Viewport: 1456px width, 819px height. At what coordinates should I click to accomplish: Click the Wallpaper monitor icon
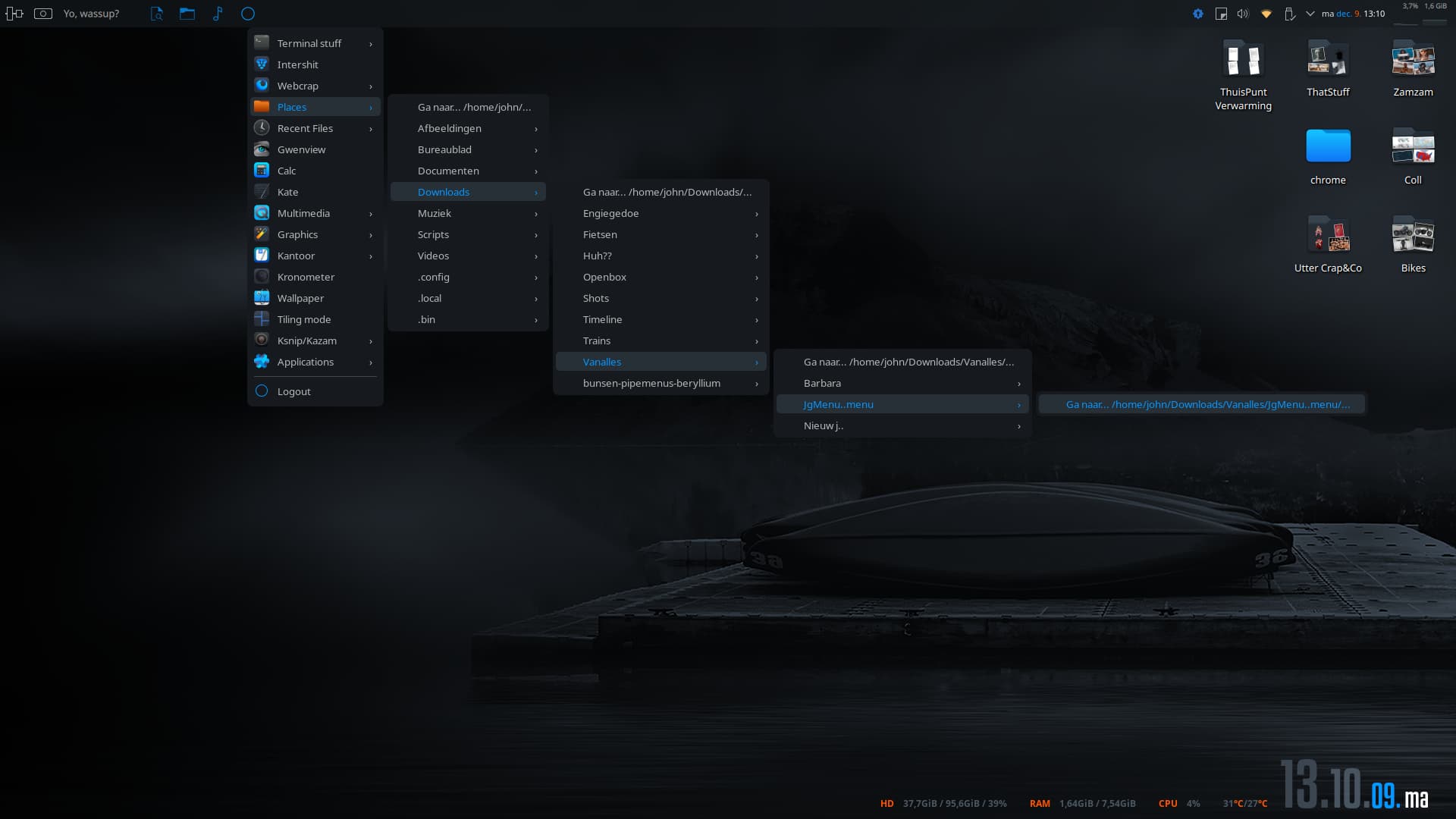coord(262,298)
